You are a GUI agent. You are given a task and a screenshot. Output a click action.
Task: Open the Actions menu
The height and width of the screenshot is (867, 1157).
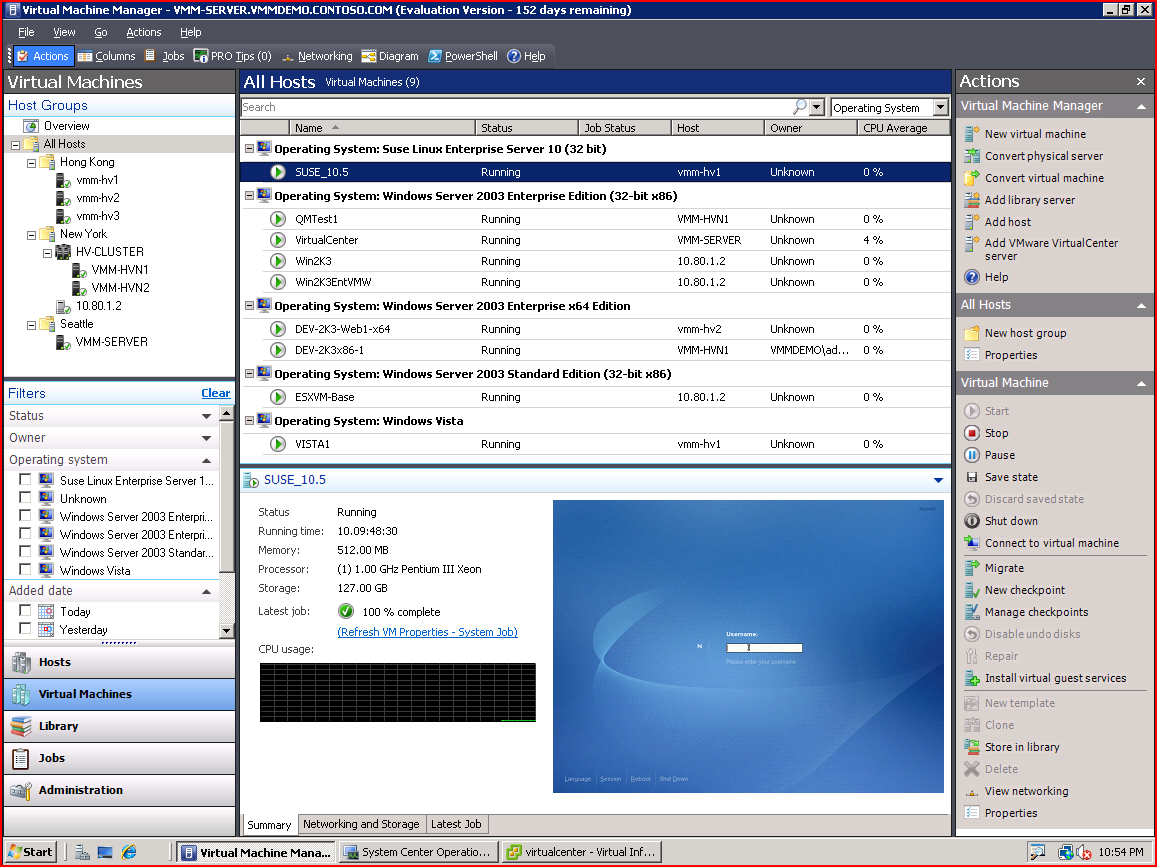pyautogui.click(x=144, y=32)
